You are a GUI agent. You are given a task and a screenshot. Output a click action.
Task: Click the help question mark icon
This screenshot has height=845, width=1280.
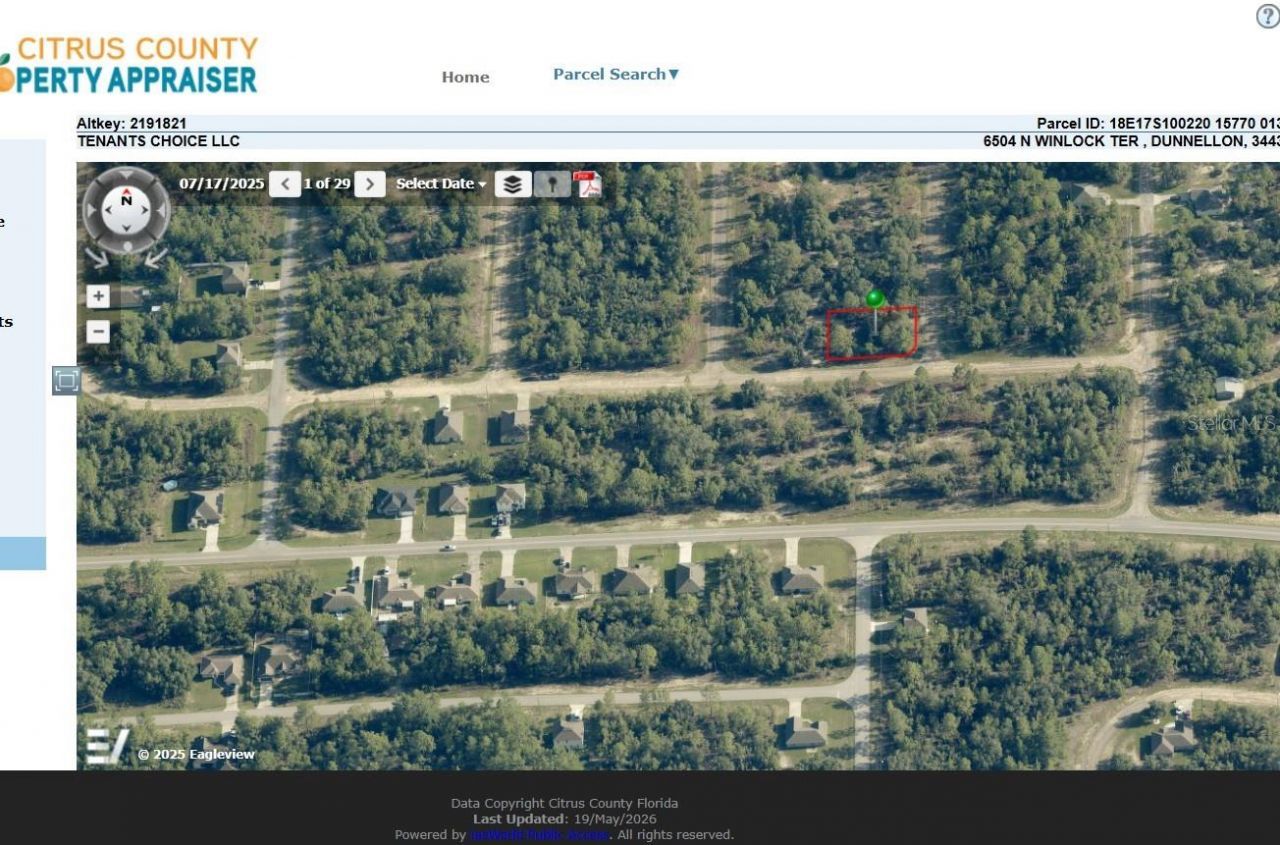1268,16
